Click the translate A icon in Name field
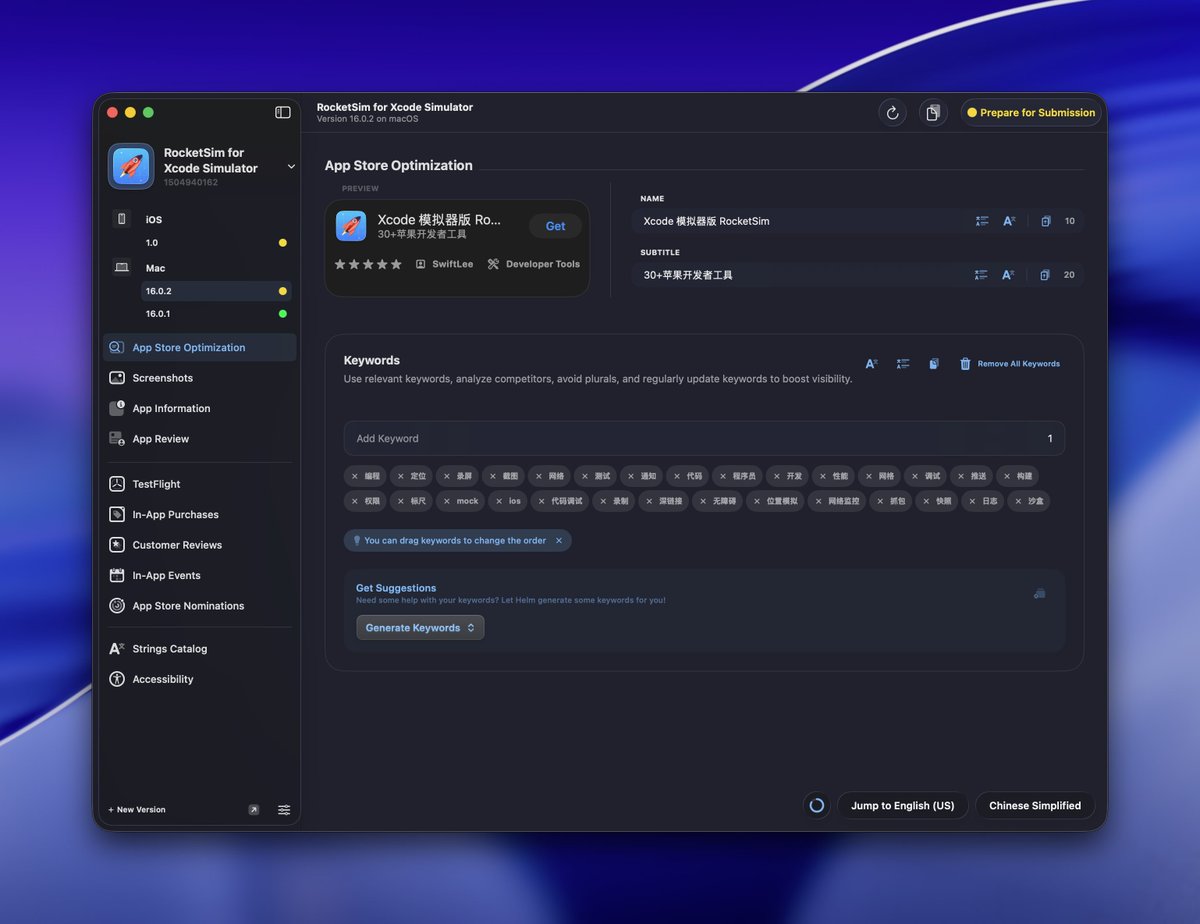This screenshot has width=1200, height=924. (x=1009, y=221)
